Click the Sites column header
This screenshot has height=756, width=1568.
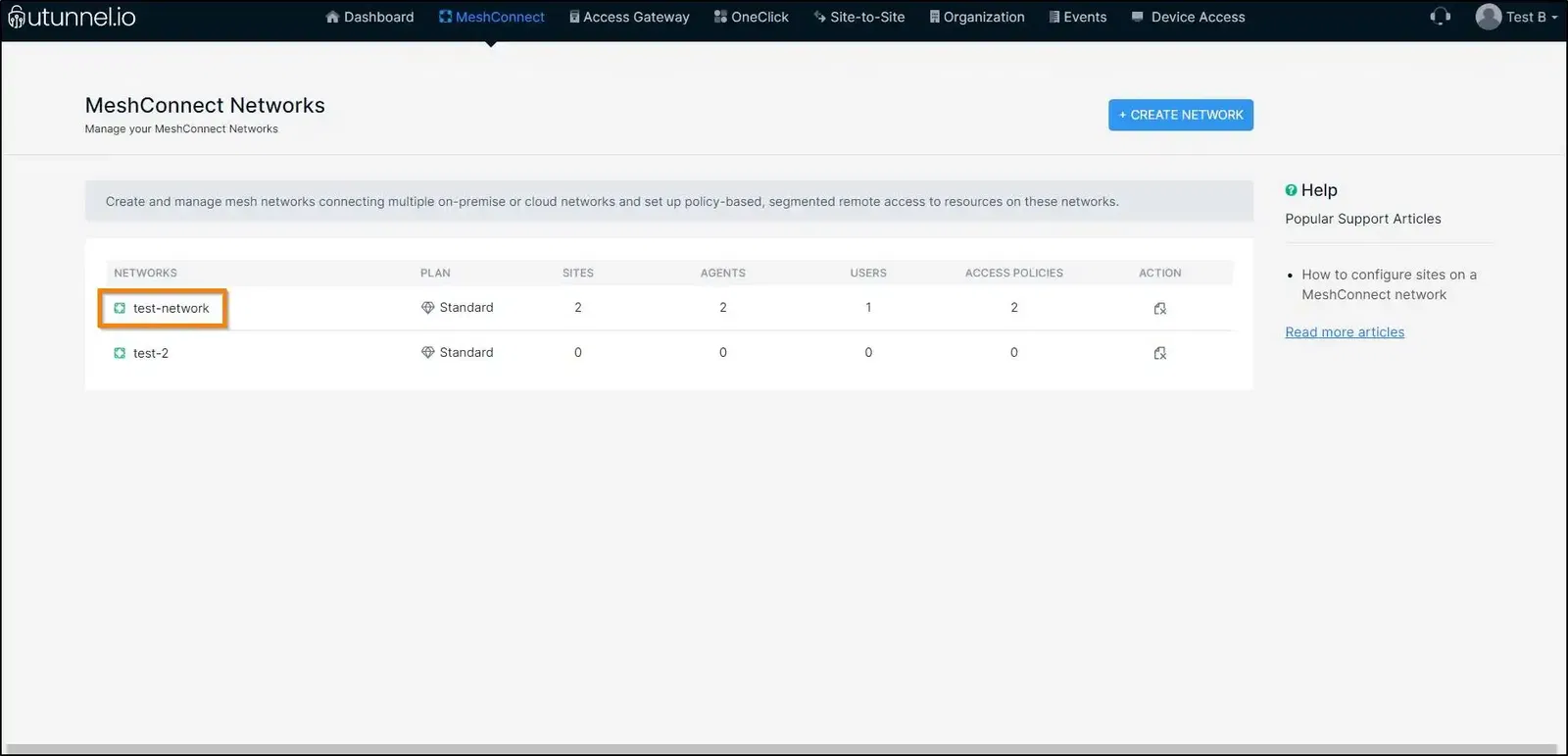coord(578,273)
